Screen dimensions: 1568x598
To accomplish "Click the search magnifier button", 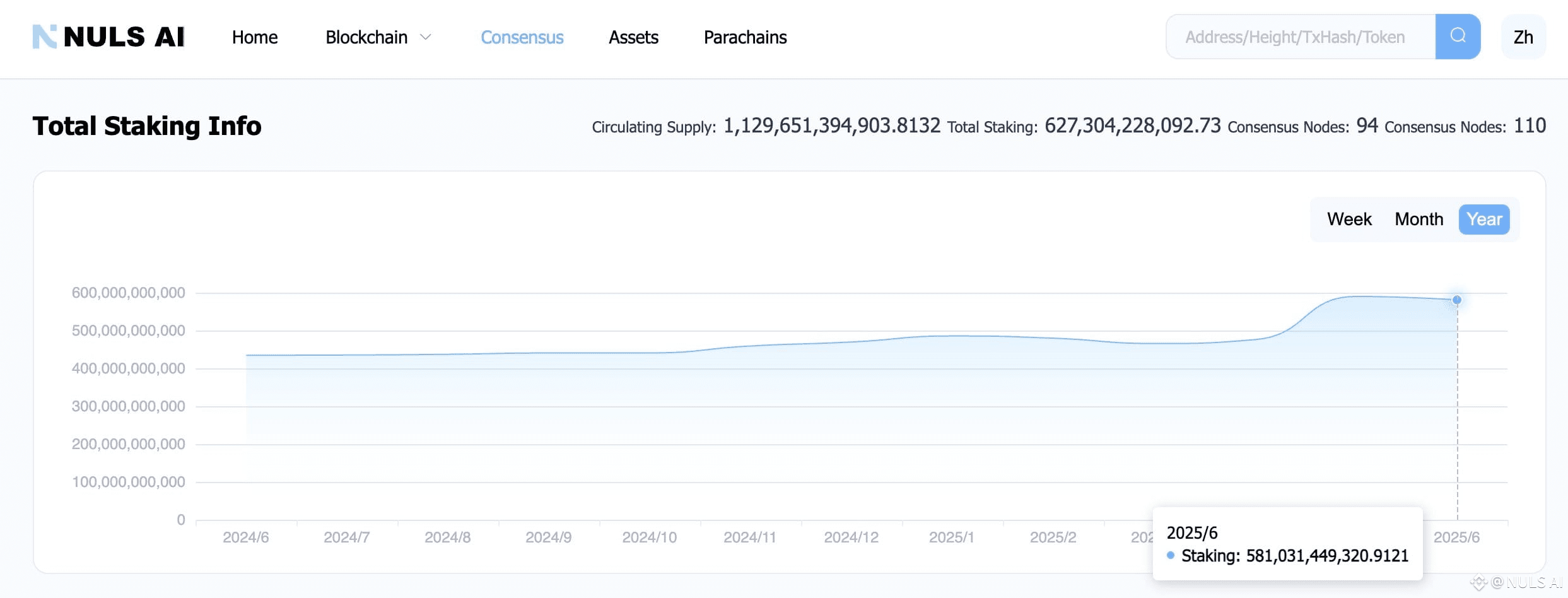I will pyautogui.click(x=1458, y=37).
